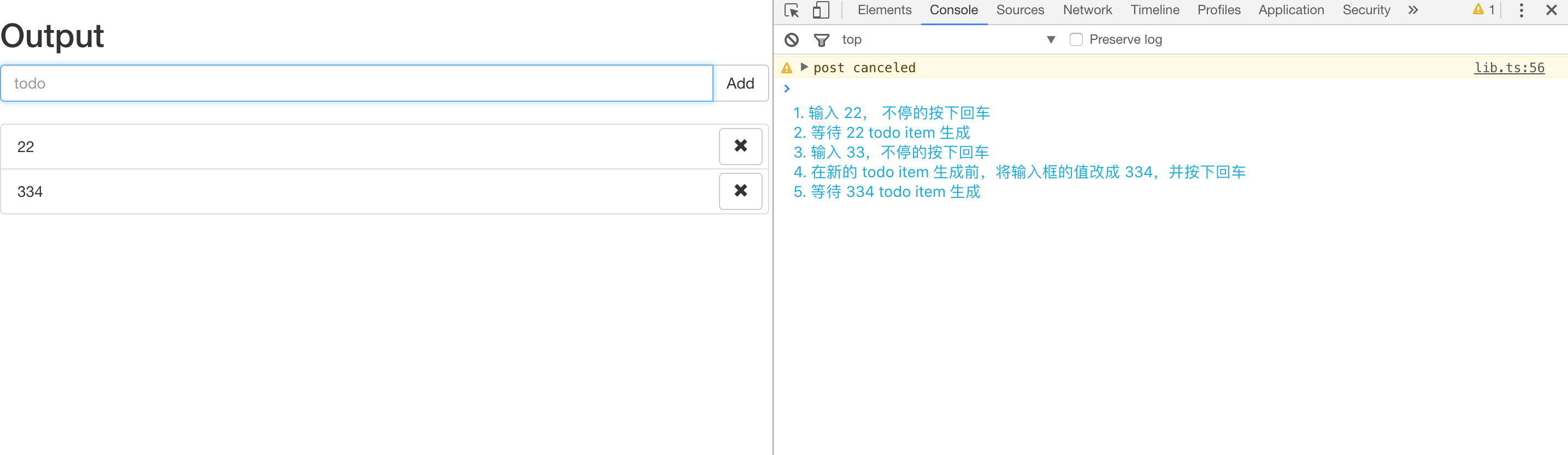This screenshot has width=1568, height=455.
Task: Clear the console with the ban icon
Action: (791, 39)
